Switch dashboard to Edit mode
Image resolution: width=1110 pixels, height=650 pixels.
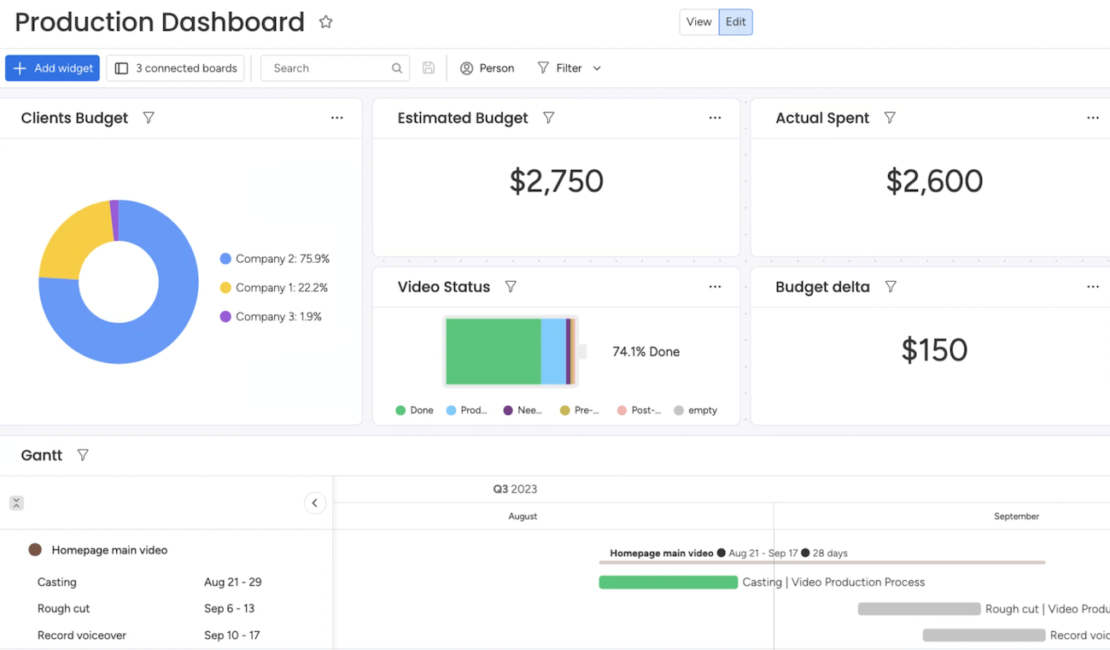pyautogui.click(x=736, y=22)
